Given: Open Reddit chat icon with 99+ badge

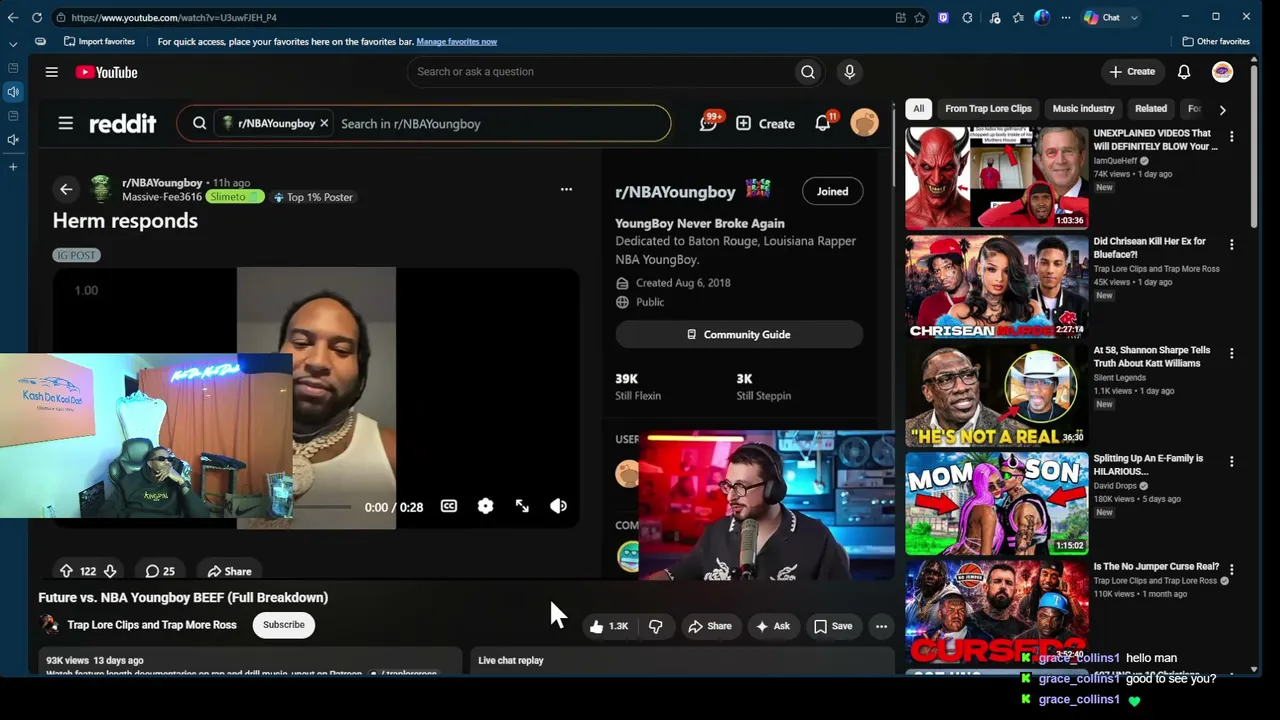Looking at the screenshot, I should [709, 123].
